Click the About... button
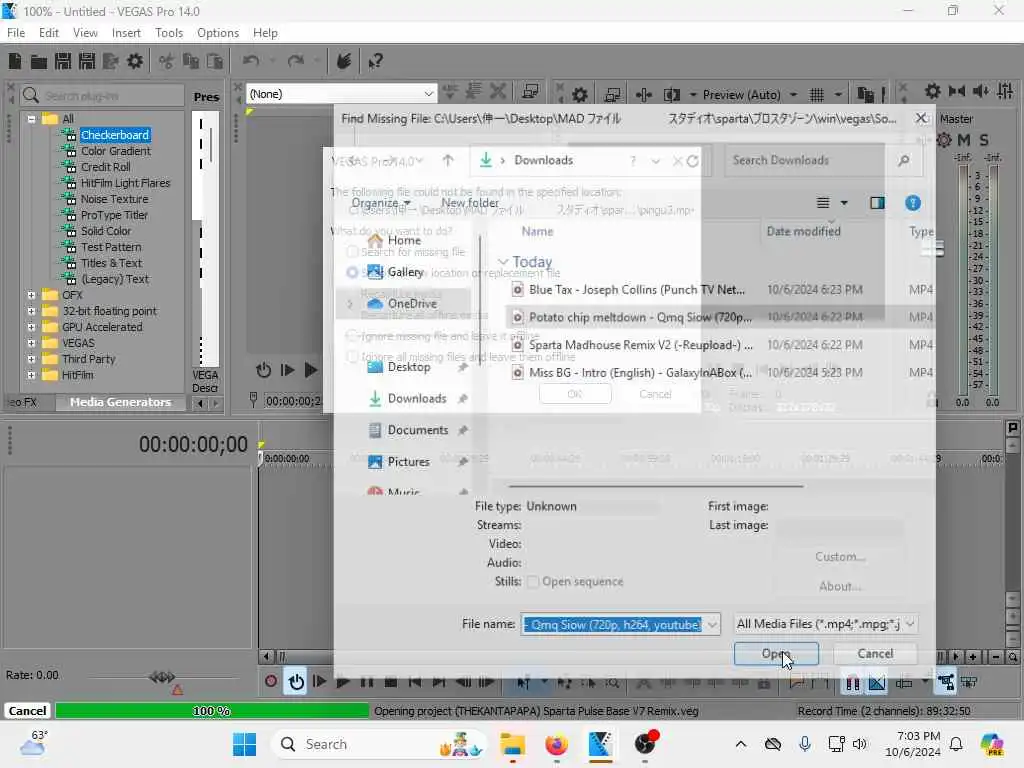 pos(840,586)
